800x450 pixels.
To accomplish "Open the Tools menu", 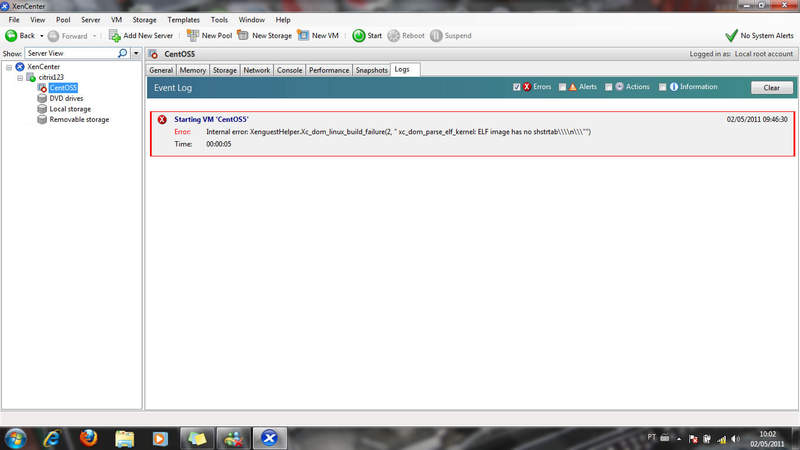I will [219, 20].
